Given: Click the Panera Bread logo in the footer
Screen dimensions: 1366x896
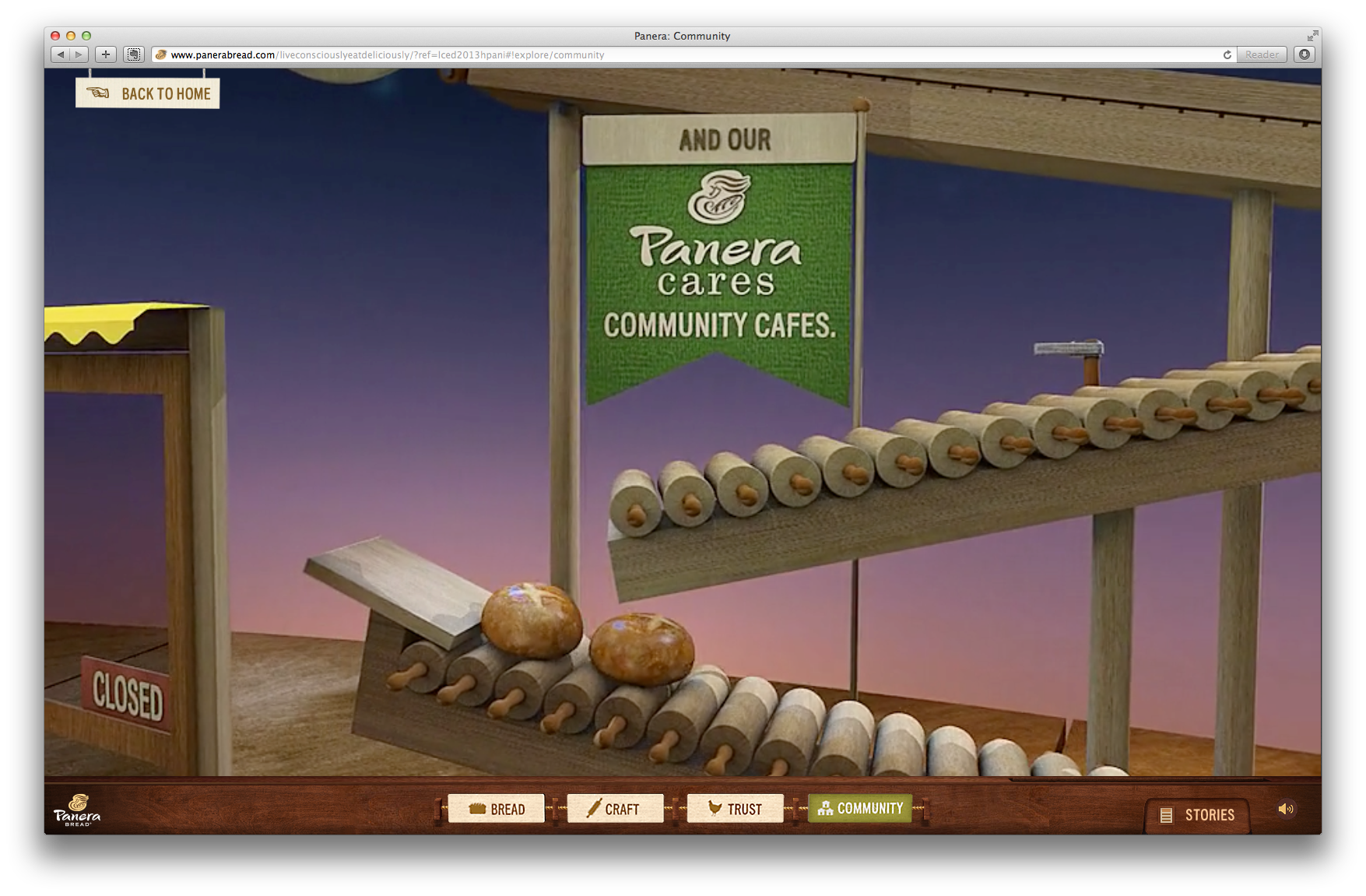Looking at the screenshot, I should point(77,810).
